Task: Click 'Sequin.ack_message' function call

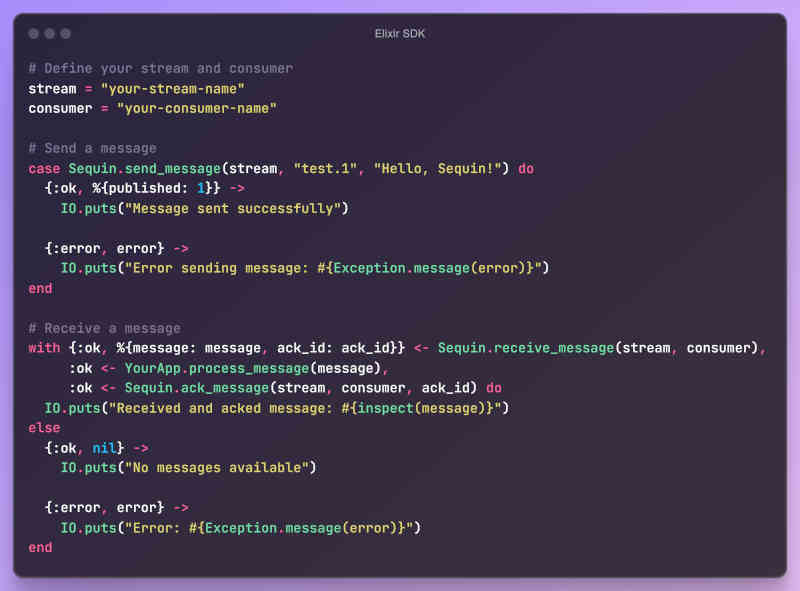Action: (197, 388)
